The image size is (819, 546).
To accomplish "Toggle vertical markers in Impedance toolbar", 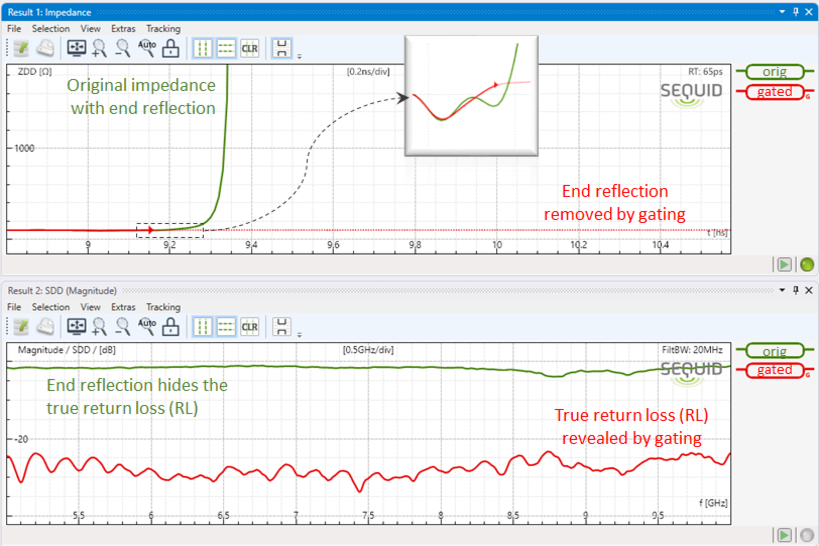I will click(203, 48).
